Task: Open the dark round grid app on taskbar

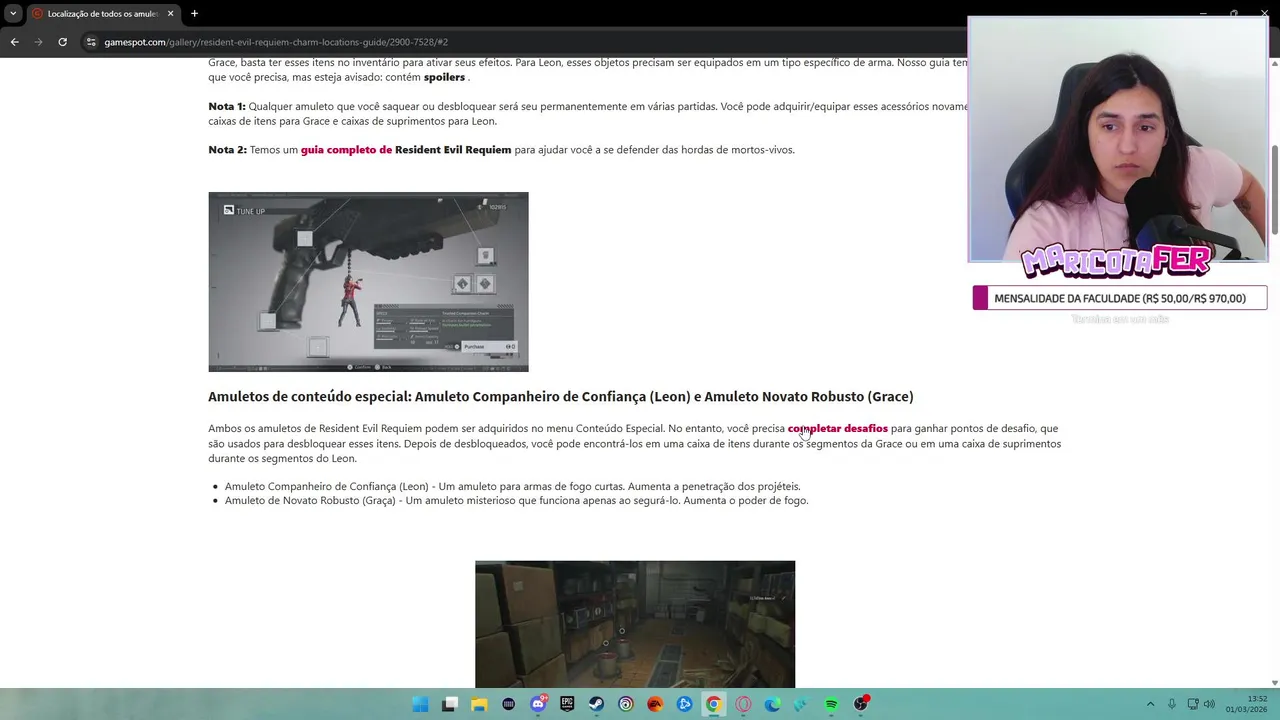Action: pyautogui.click(x=508, y=704)
